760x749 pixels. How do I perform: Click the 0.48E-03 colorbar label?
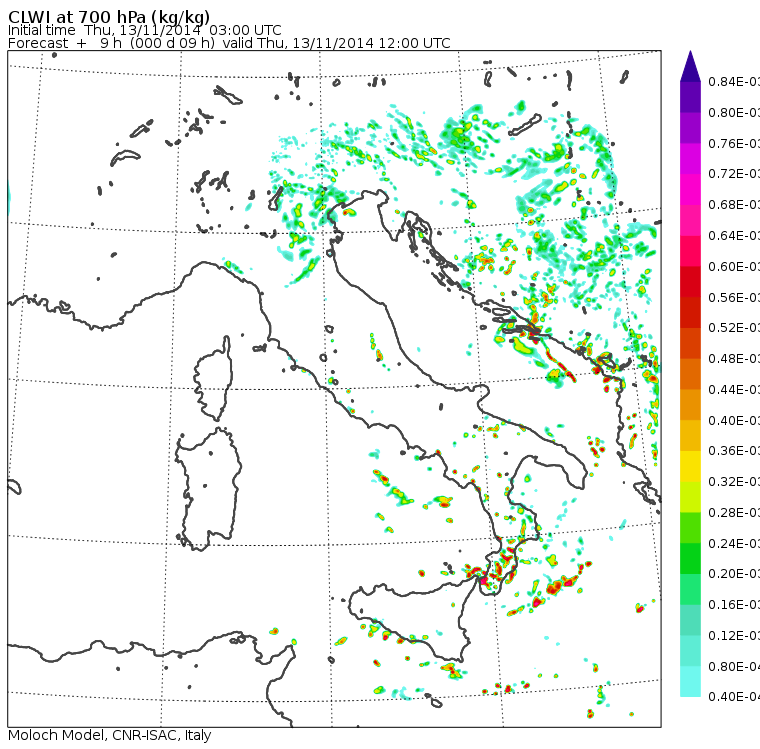pos(734,359)
